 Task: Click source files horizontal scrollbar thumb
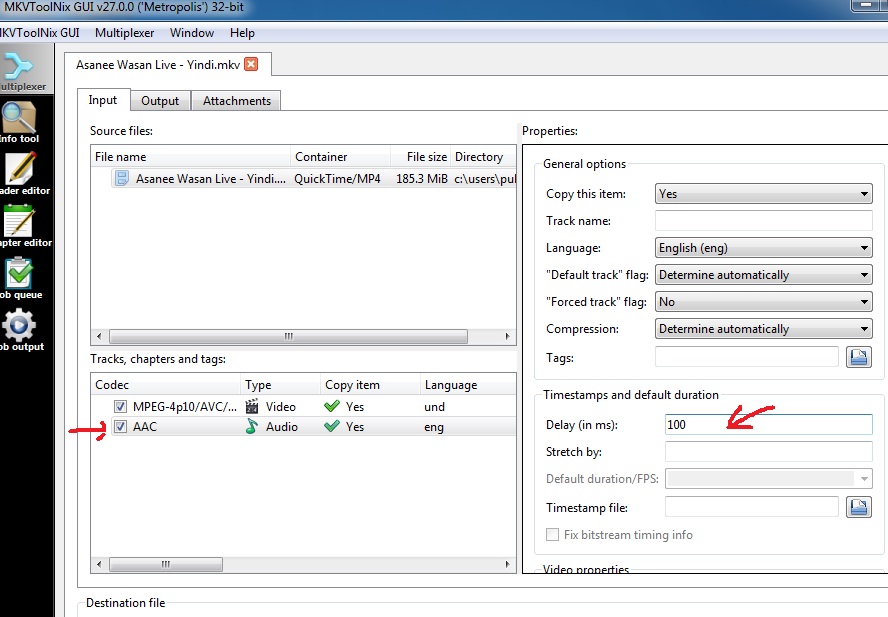coord(288,336)
